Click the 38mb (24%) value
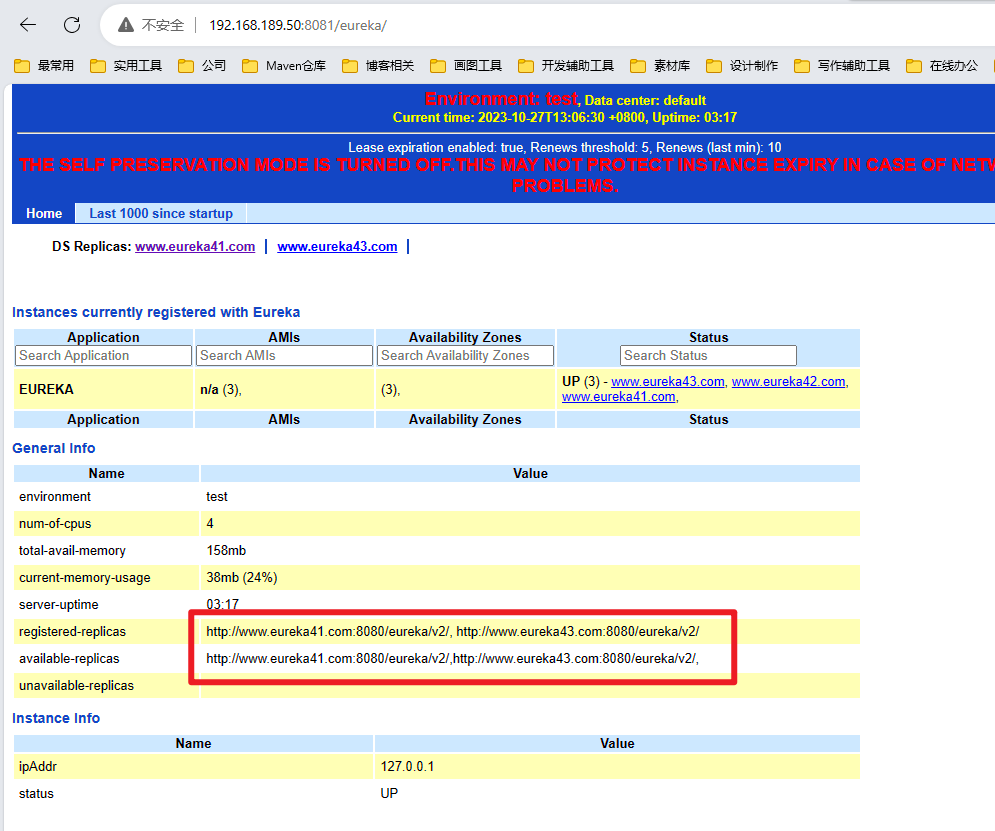Screen dimensions: 995x831 point(242,577)
